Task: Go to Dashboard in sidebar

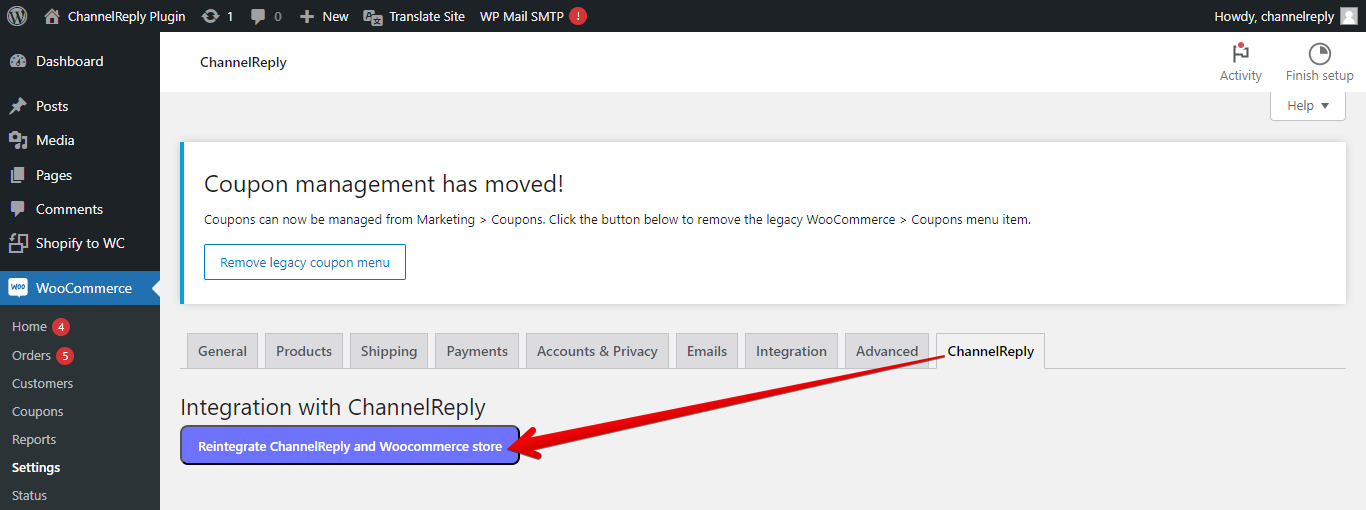Action: pyautogui.click(x=70, y=61)
